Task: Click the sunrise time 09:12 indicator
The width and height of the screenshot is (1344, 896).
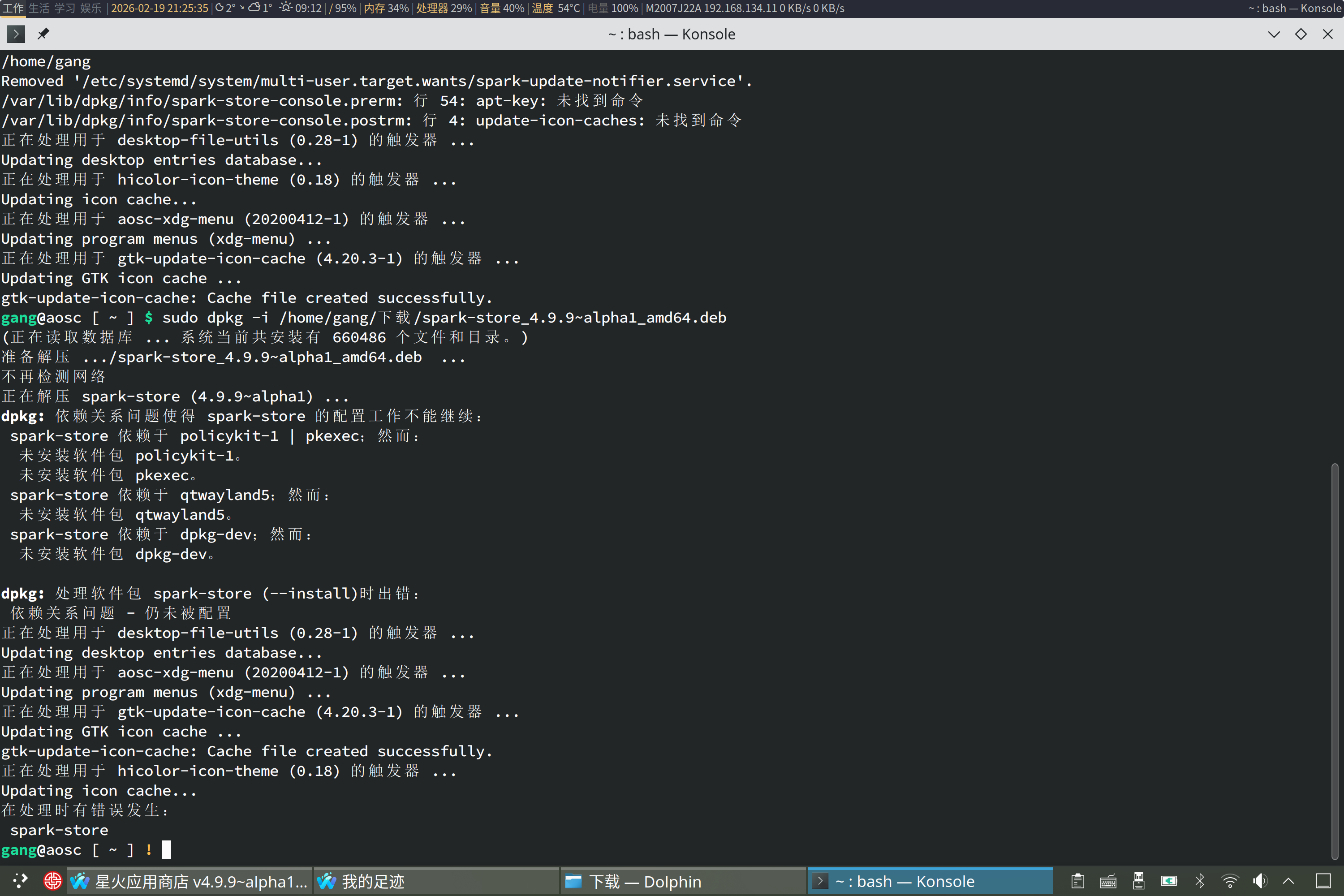Action: coord(301,8)
